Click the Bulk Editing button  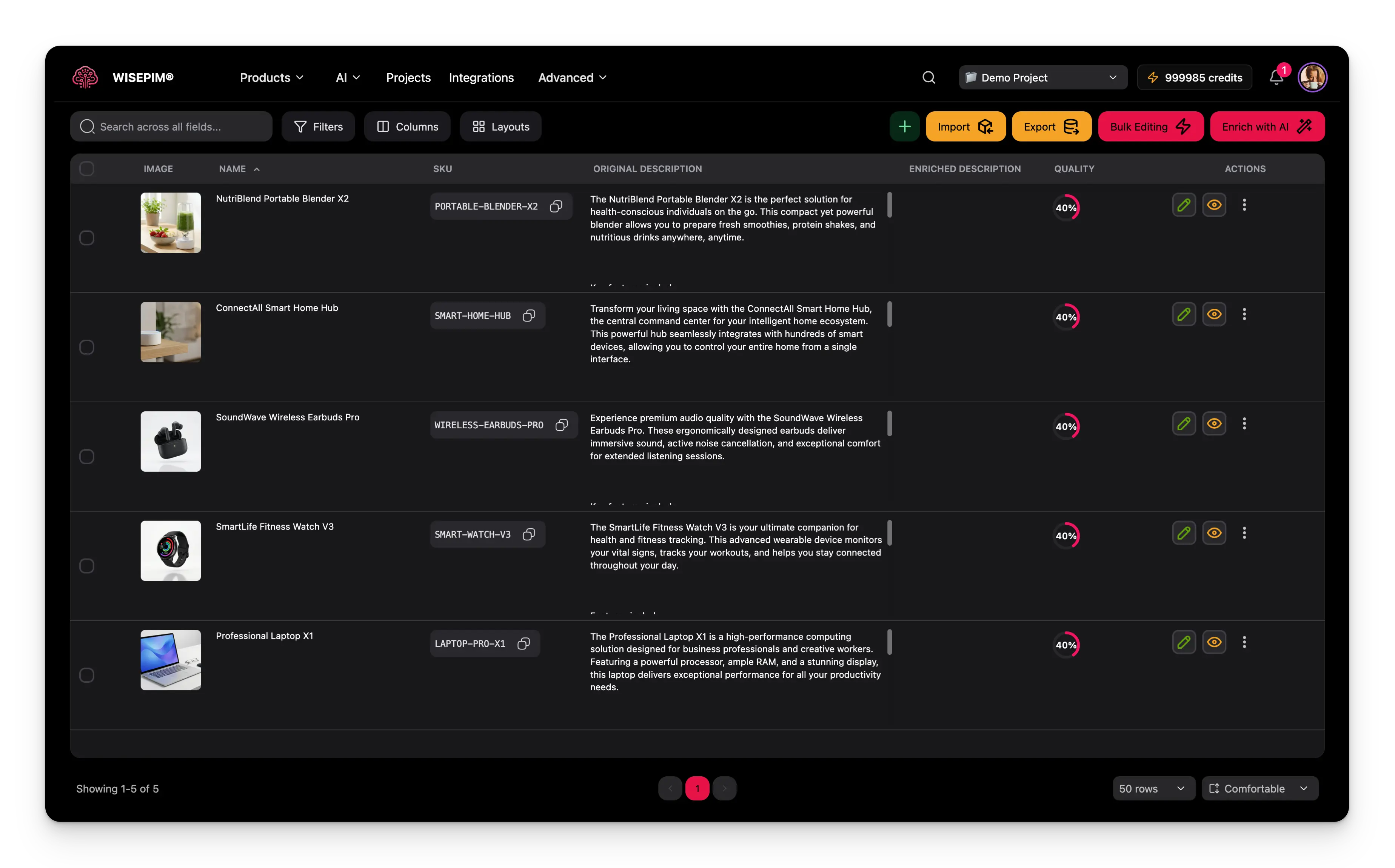[1150, 126]
